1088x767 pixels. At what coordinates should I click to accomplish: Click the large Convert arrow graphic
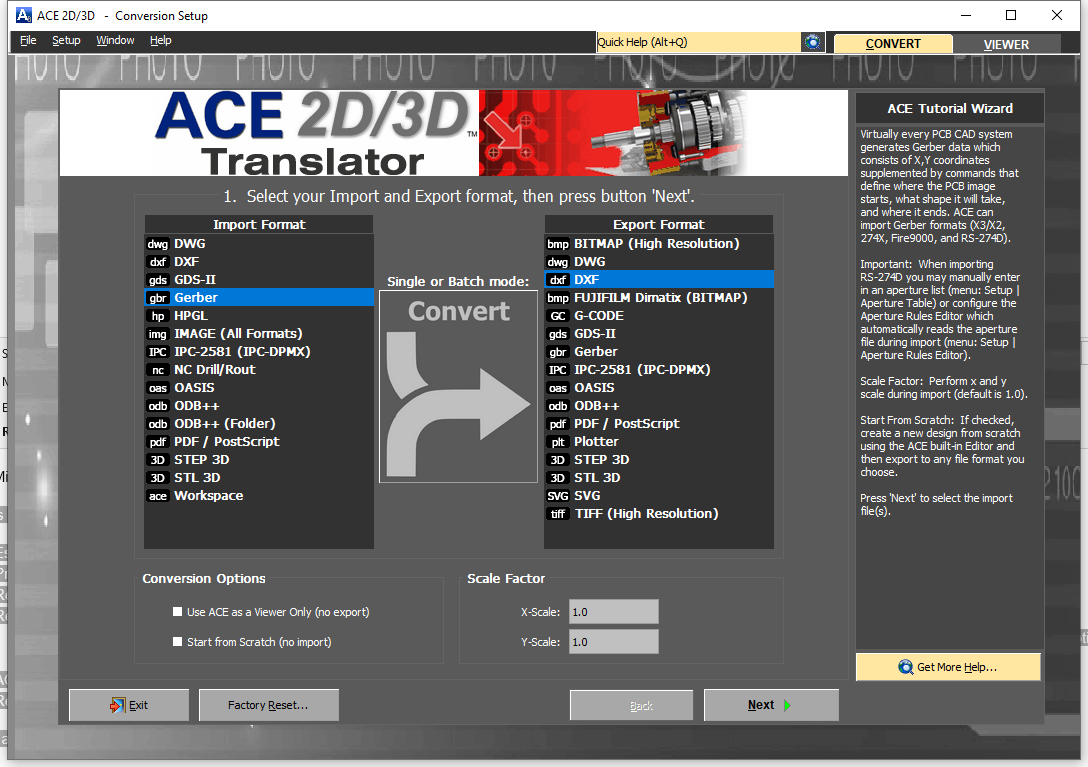point(458,387)
